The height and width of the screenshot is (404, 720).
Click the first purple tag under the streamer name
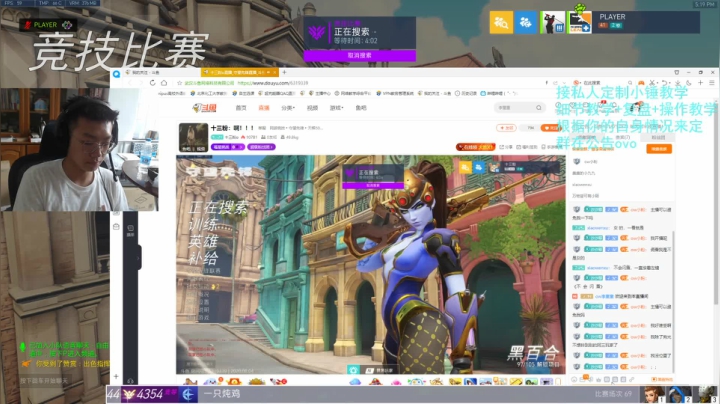pyautogui.click(x=228, y=147)
